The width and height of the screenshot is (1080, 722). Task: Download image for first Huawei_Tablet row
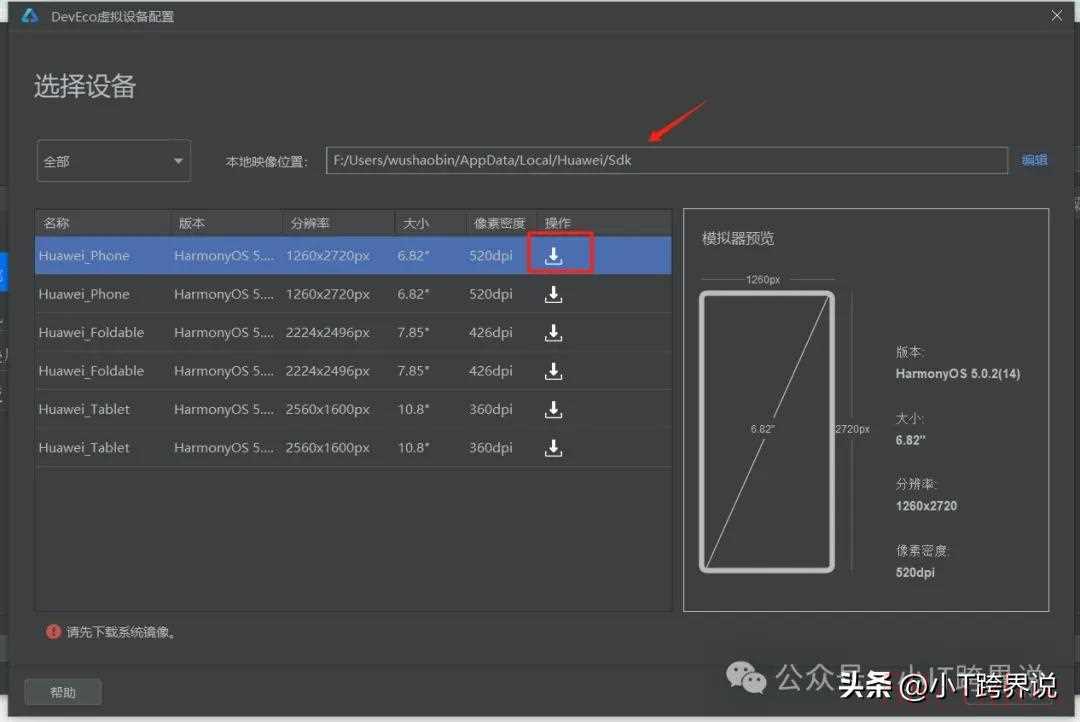coord(553,410)
